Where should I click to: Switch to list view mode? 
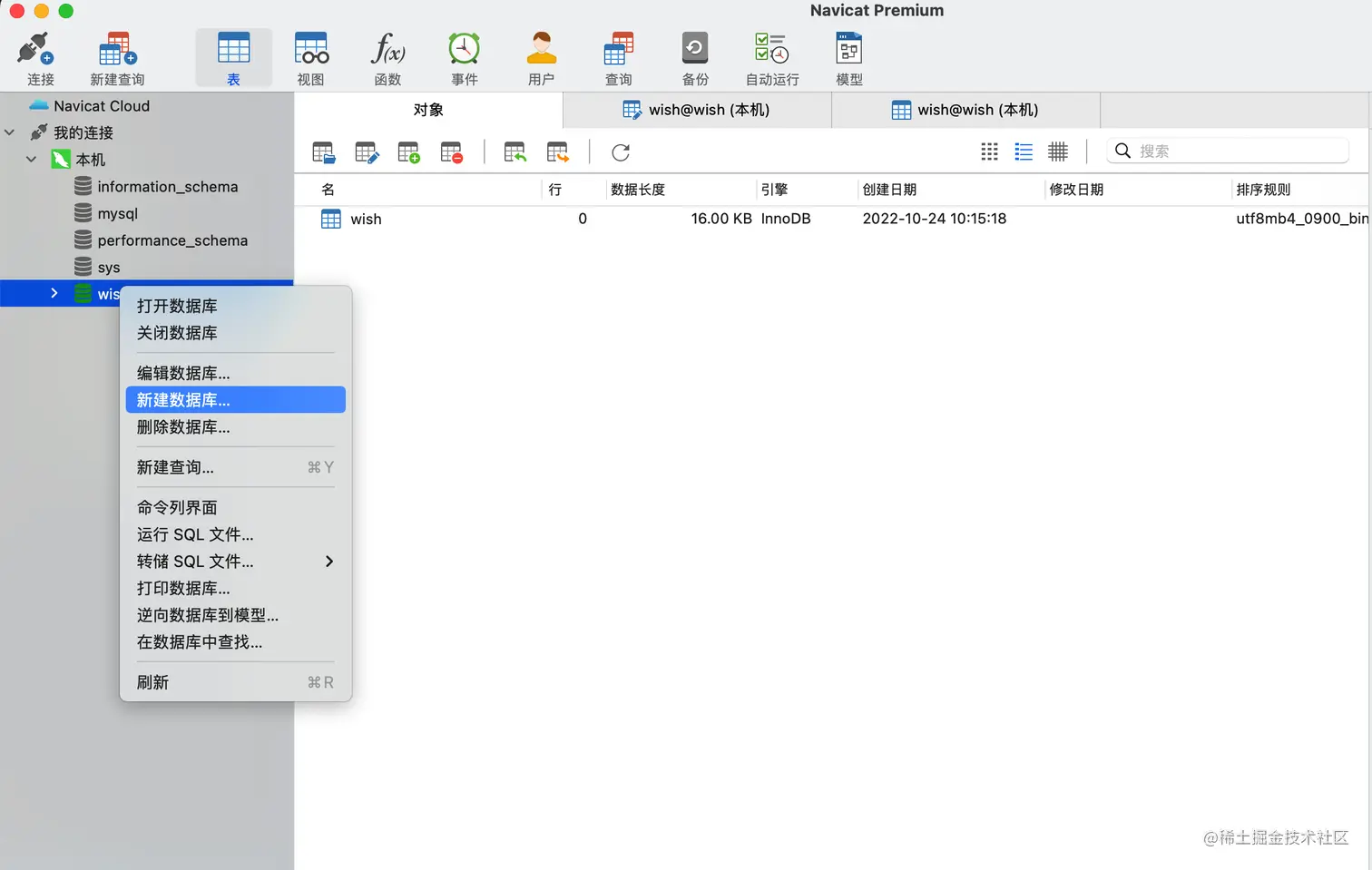1024,152
